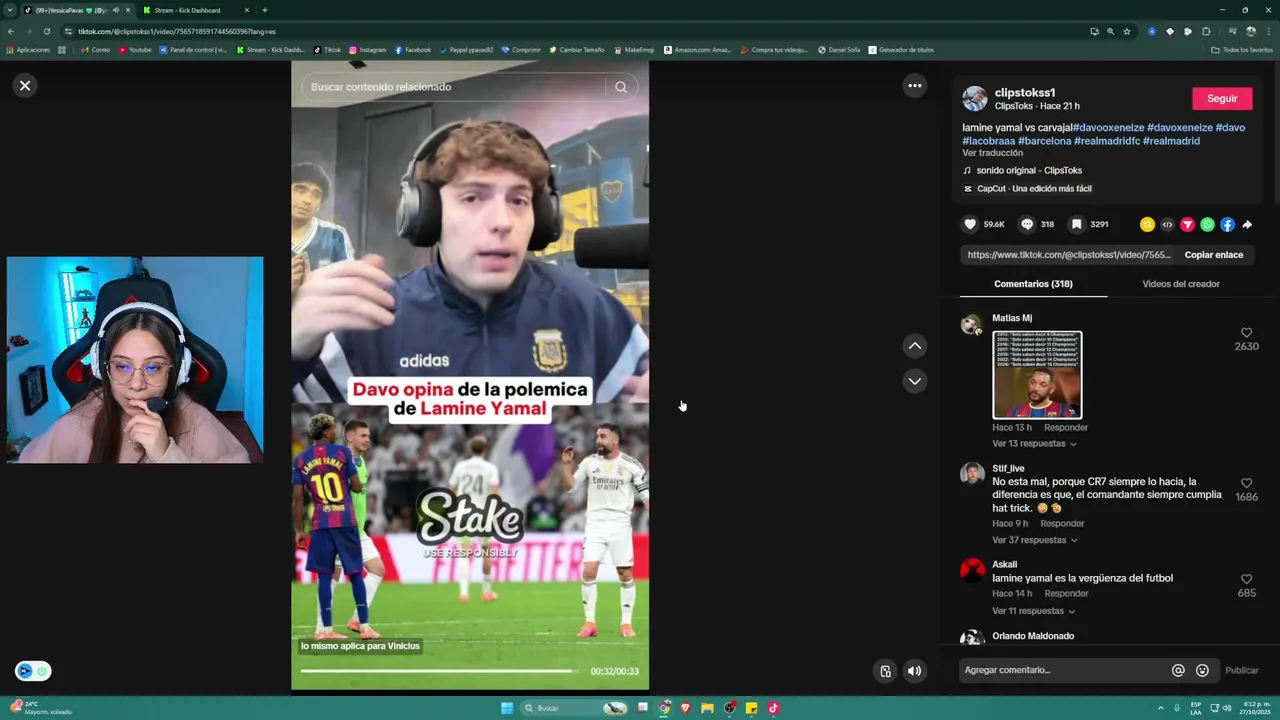Viewport: 1280px width, 720px height.
Task: Open the TikTok app in the taskbar
Action: [x=773, y=708]
